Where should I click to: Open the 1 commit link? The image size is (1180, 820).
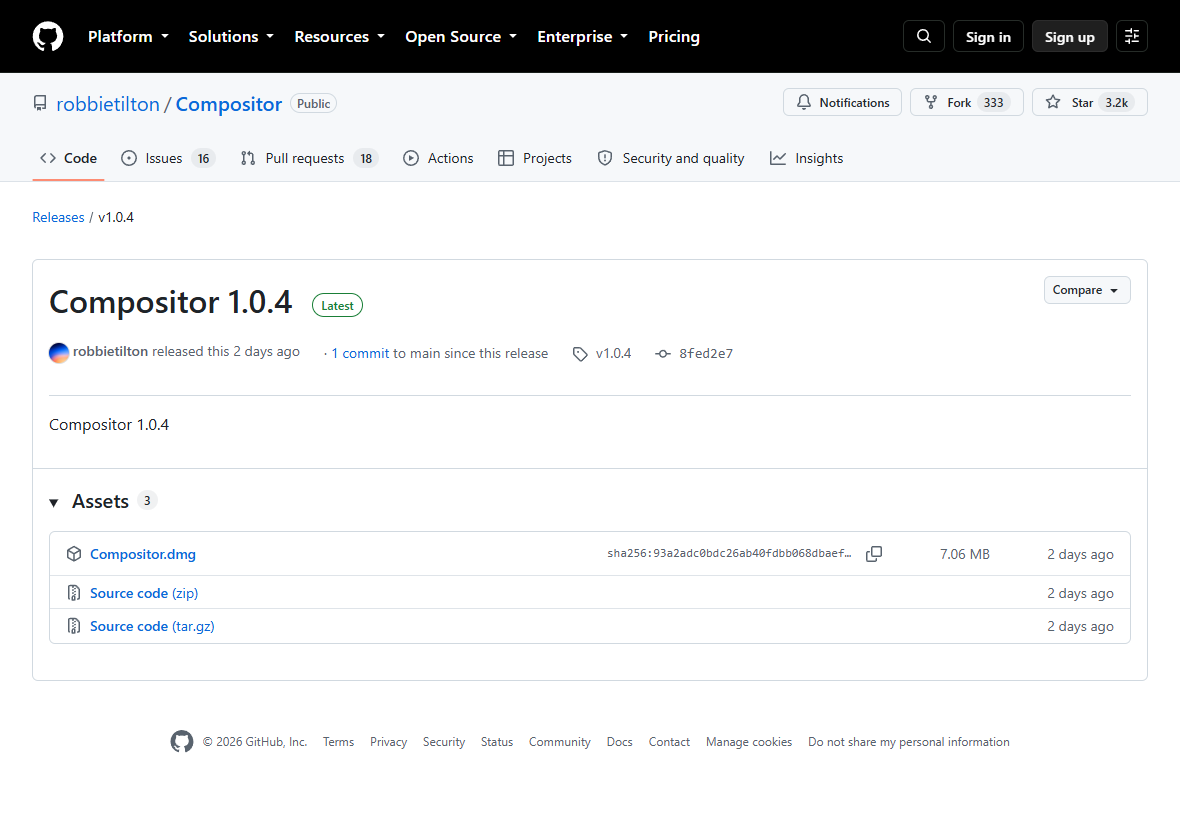pyautogui.click(x=360, y=354)
